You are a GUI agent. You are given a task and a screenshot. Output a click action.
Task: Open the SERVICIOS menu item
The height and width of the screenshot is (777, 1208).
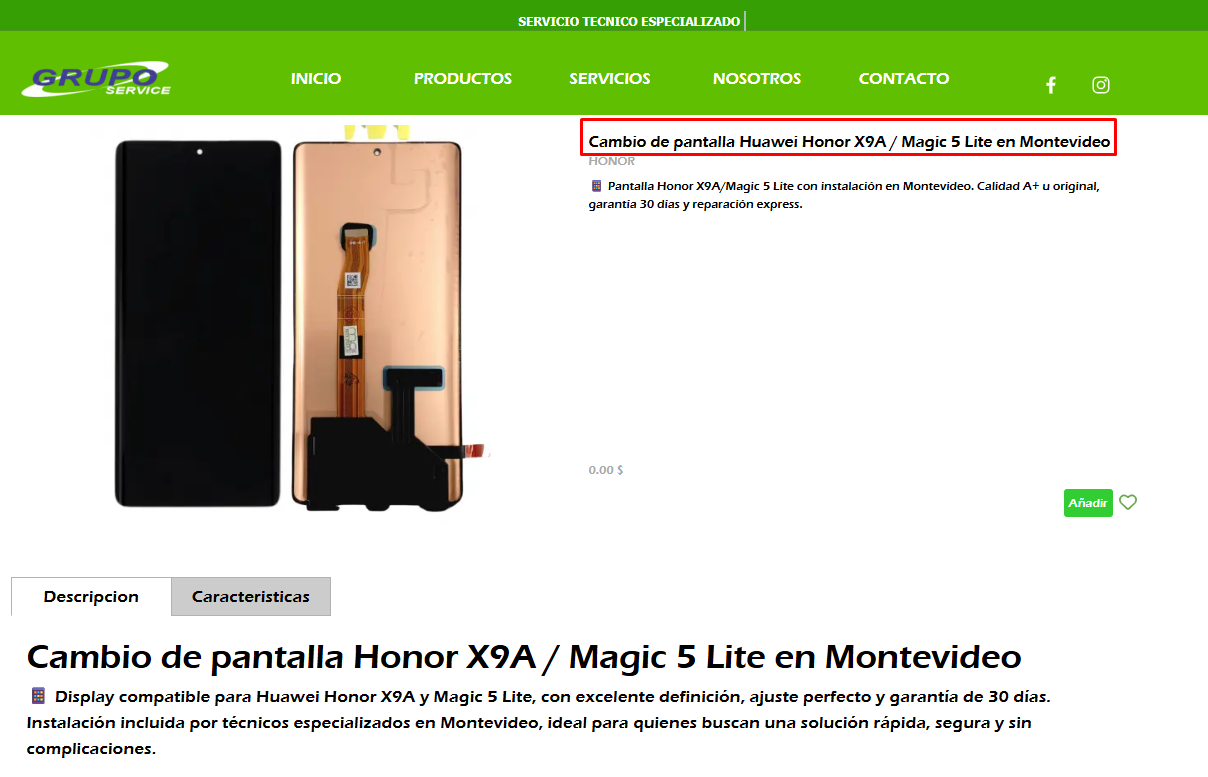610,79
